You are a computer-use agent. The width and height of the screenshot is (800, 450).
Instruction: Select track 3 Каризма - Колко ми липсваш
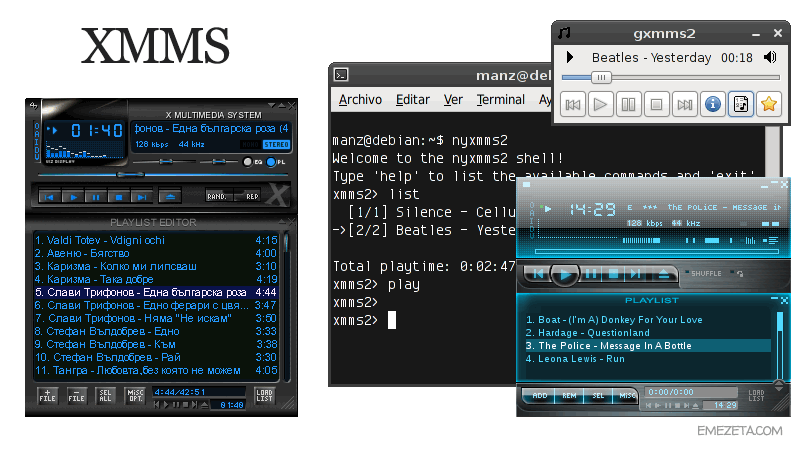tap(156, 266)
